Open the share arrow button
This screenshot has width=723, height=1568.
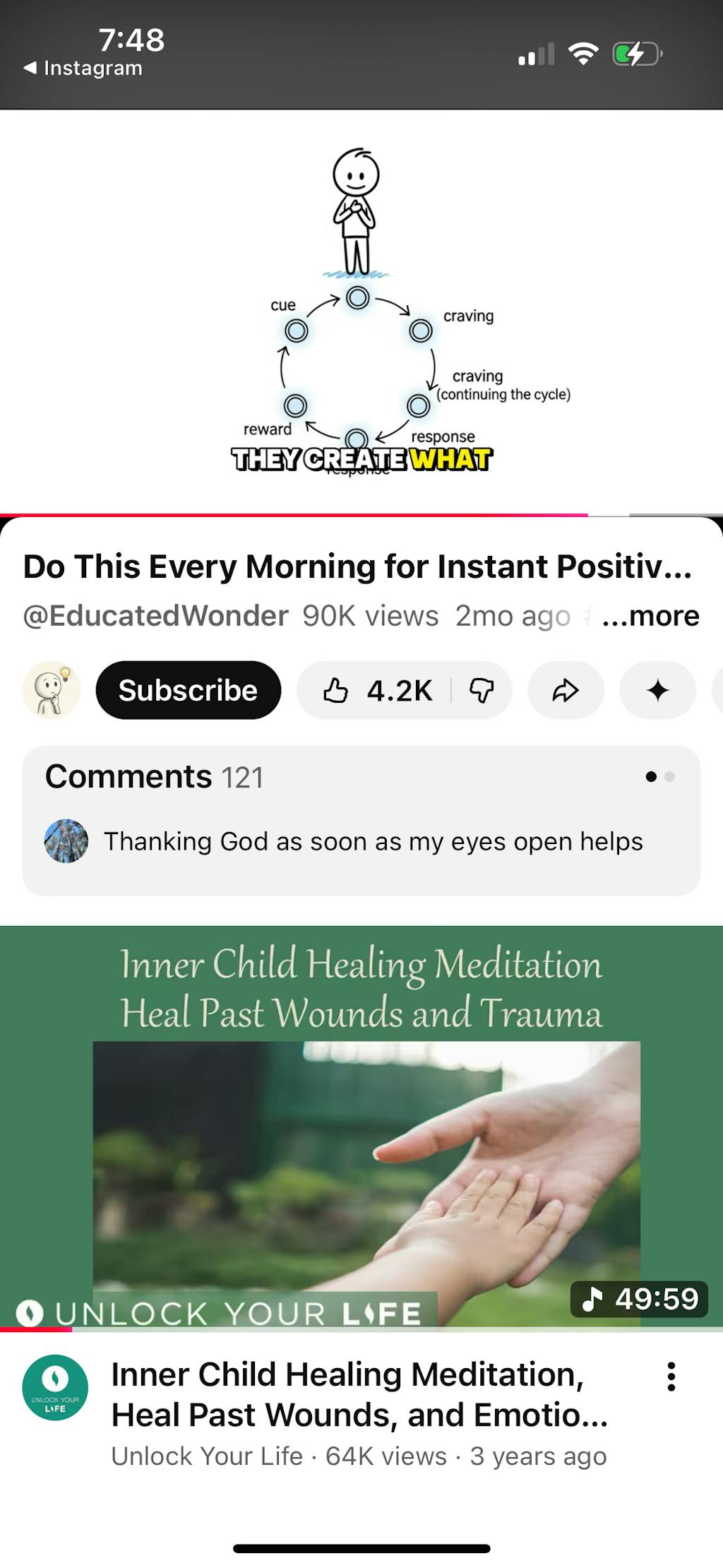tap(566, 691)
